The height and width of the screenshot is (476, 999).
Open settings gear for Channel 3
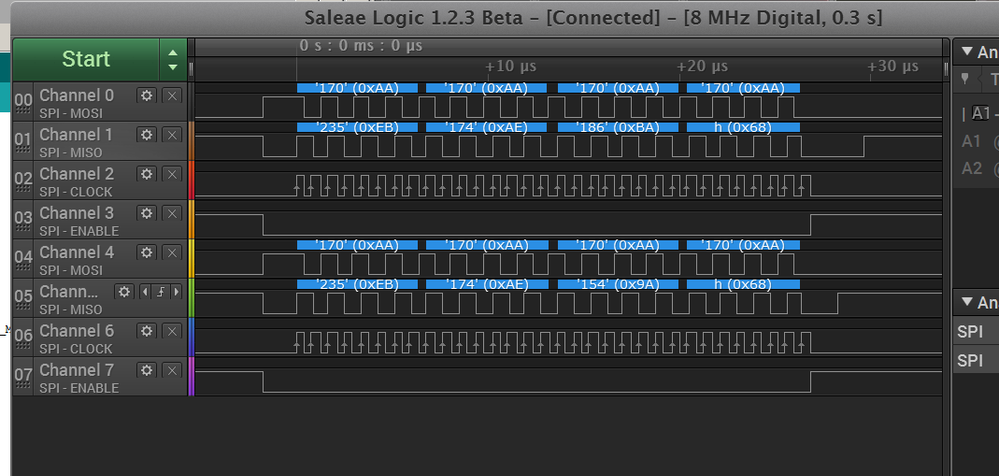(x=147, y=213)
